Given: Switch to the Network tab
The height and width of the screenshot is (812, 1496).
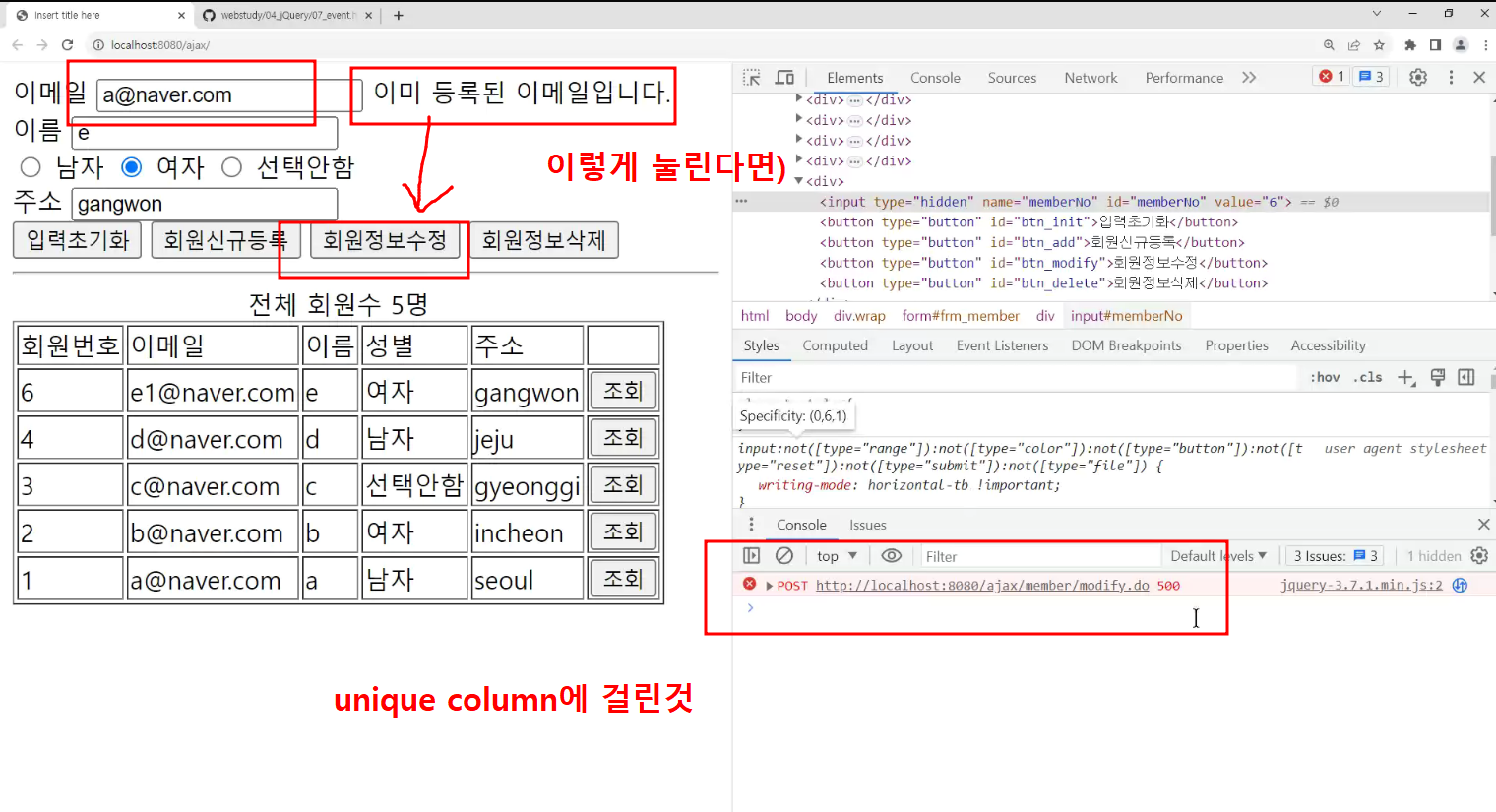Looking at the screenshot, I should [1091, 77].
